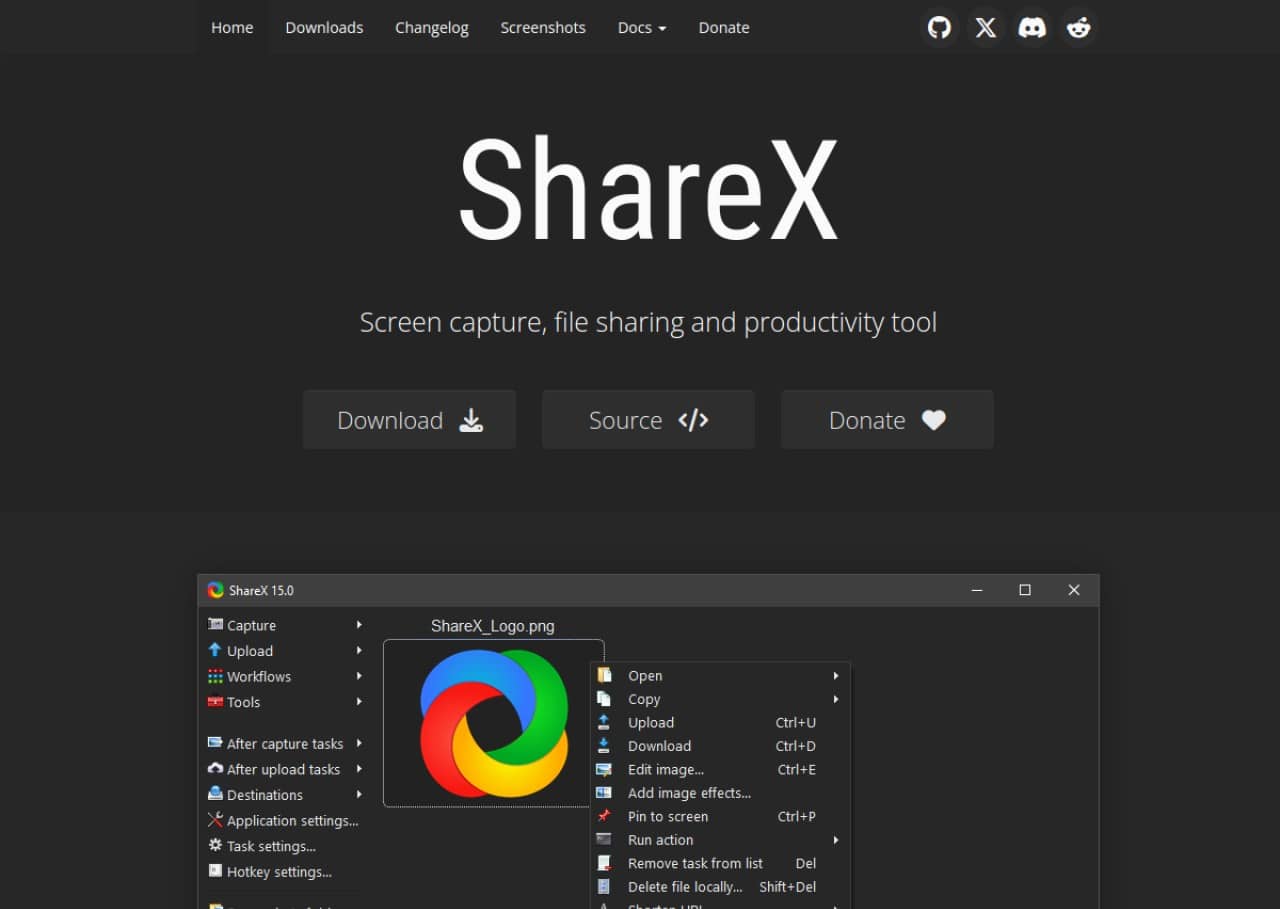Select Add image effects... menu entry
1280x909 pixels.
pyautogui.click(x=689, y=792)
